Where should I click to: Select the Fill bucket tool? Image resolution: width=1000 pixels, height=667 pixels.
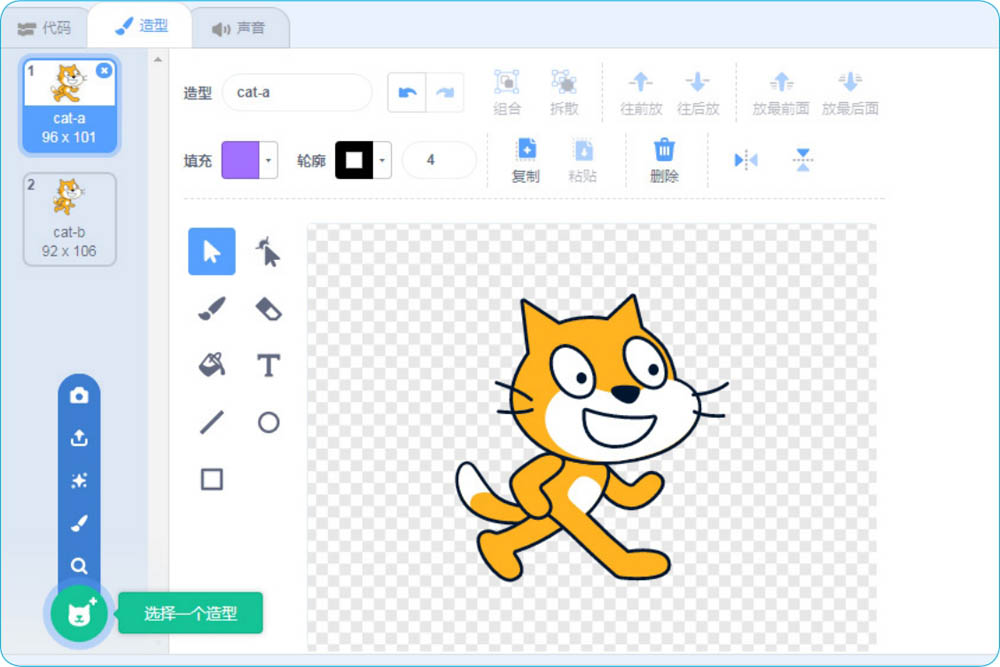pyautogui.click(x=212, y=365)
